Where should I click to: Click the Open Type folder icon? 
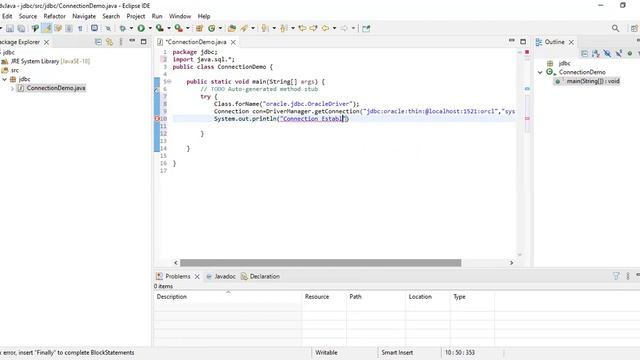pyautogui.click(x=232, y=28)
